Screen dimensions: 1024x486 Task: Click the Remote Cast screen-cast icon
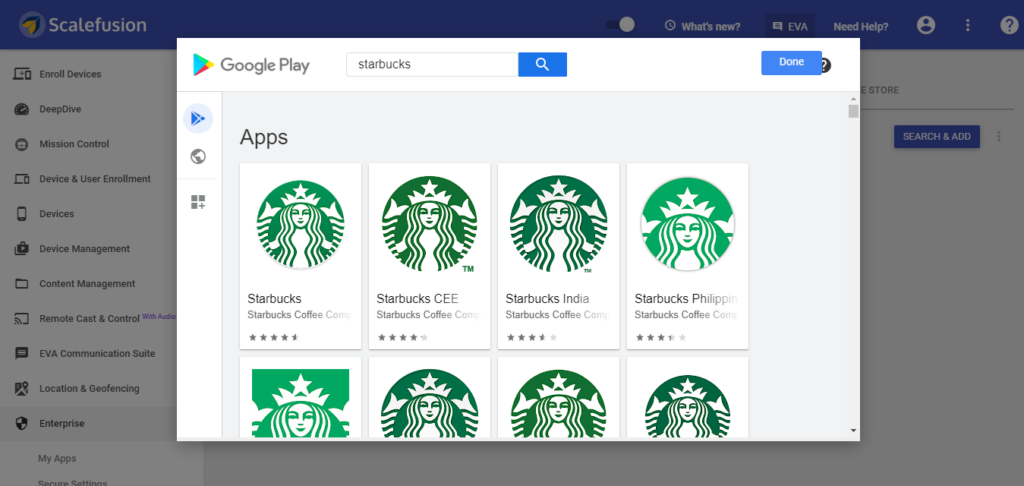(x=22, y=319)
